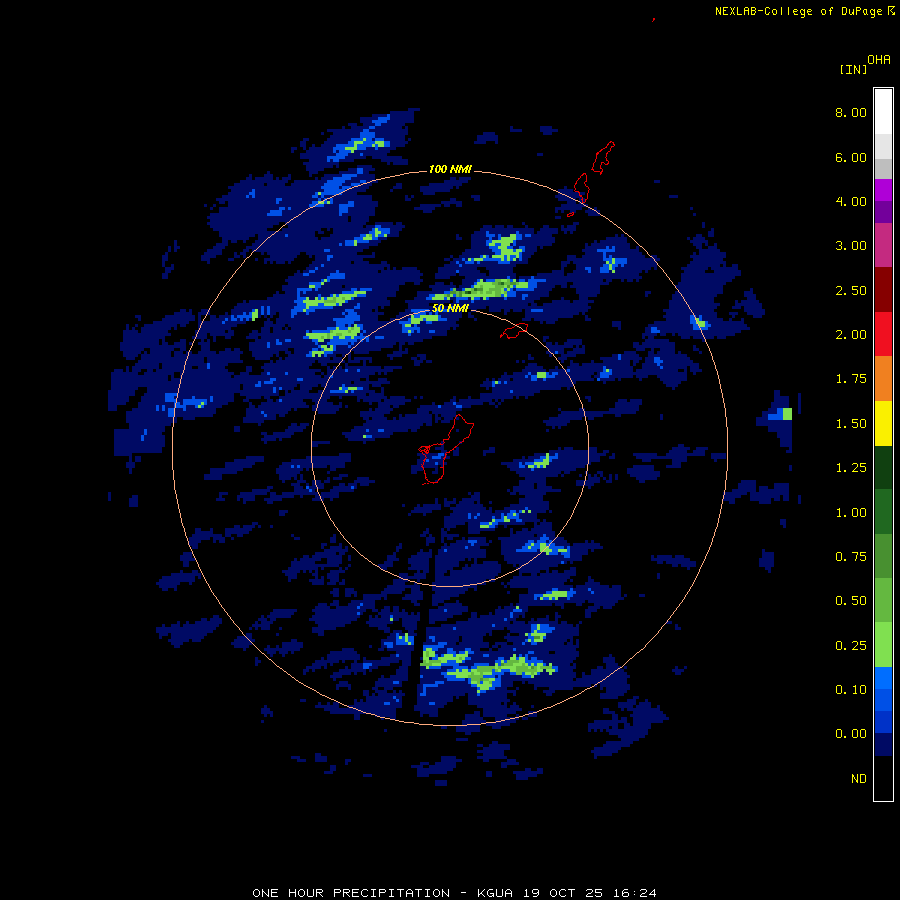Click the 2.00 legend value
This screenshot has width=900, height=900.
851,335
